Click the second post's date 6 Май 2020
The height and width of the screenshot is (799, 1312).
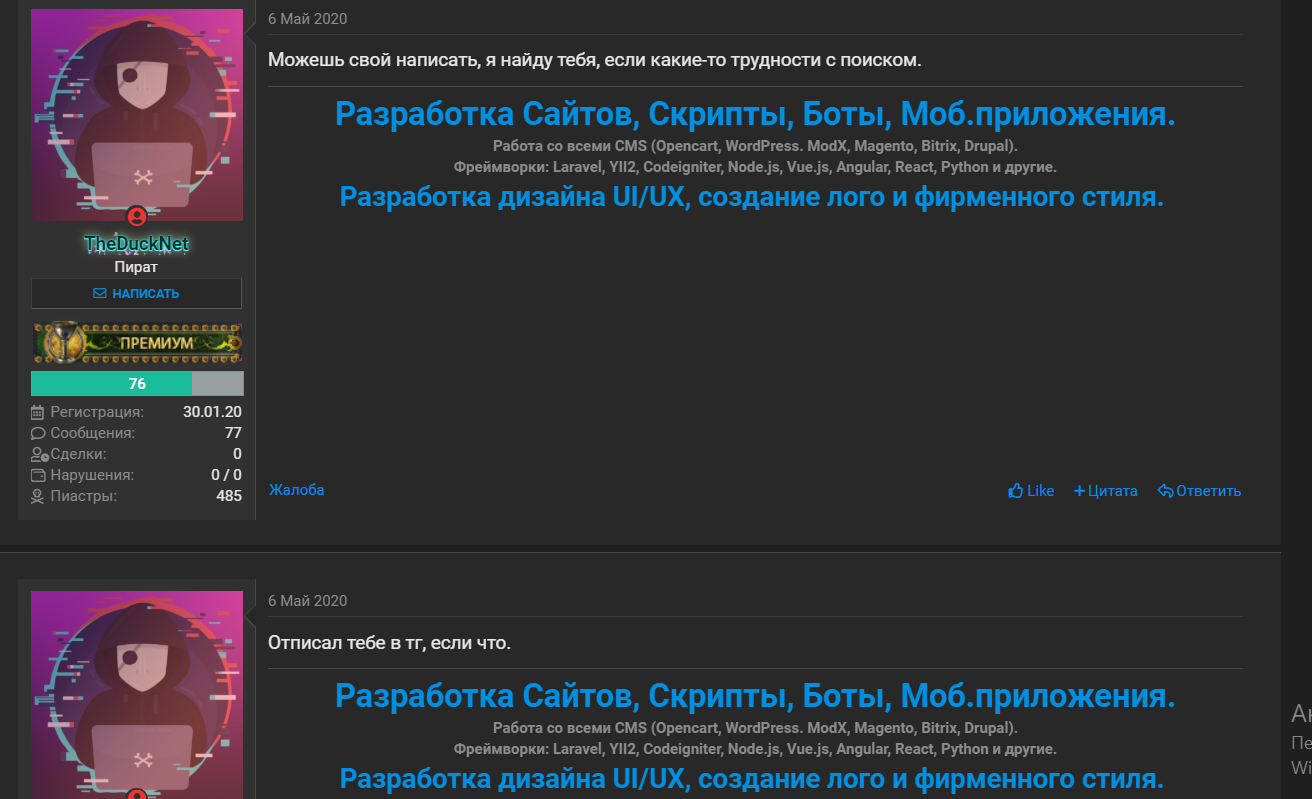(x=308, y=601)
